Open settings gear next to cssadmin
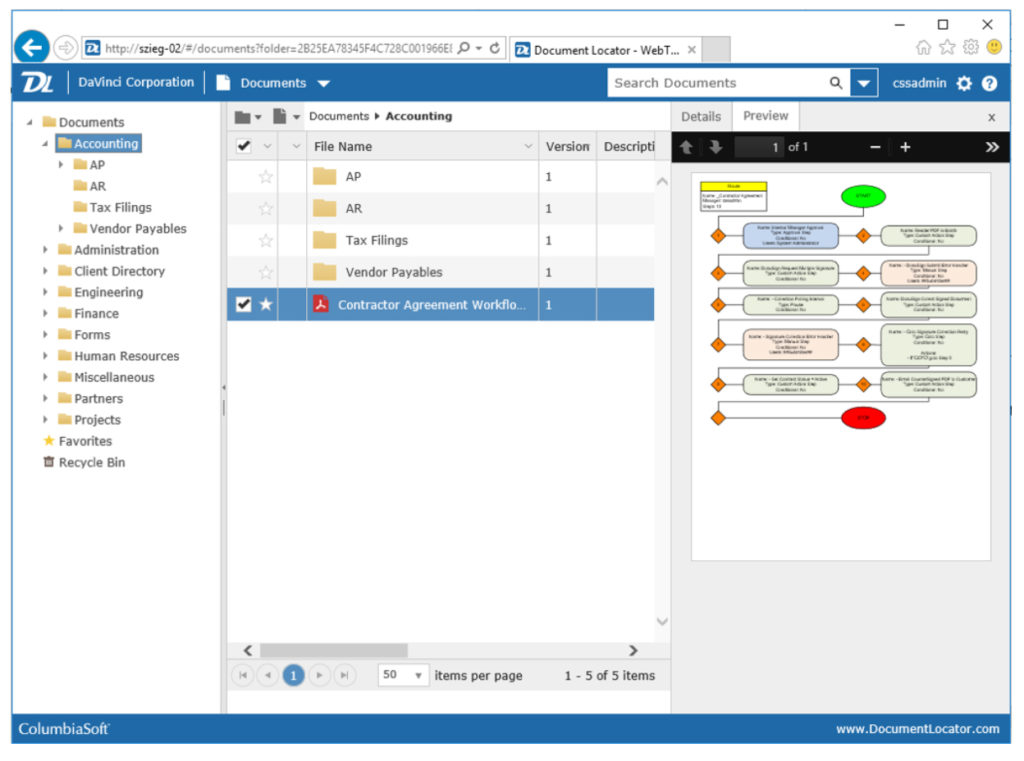This screenshot has height=761, width=1024. coord(964,83)
